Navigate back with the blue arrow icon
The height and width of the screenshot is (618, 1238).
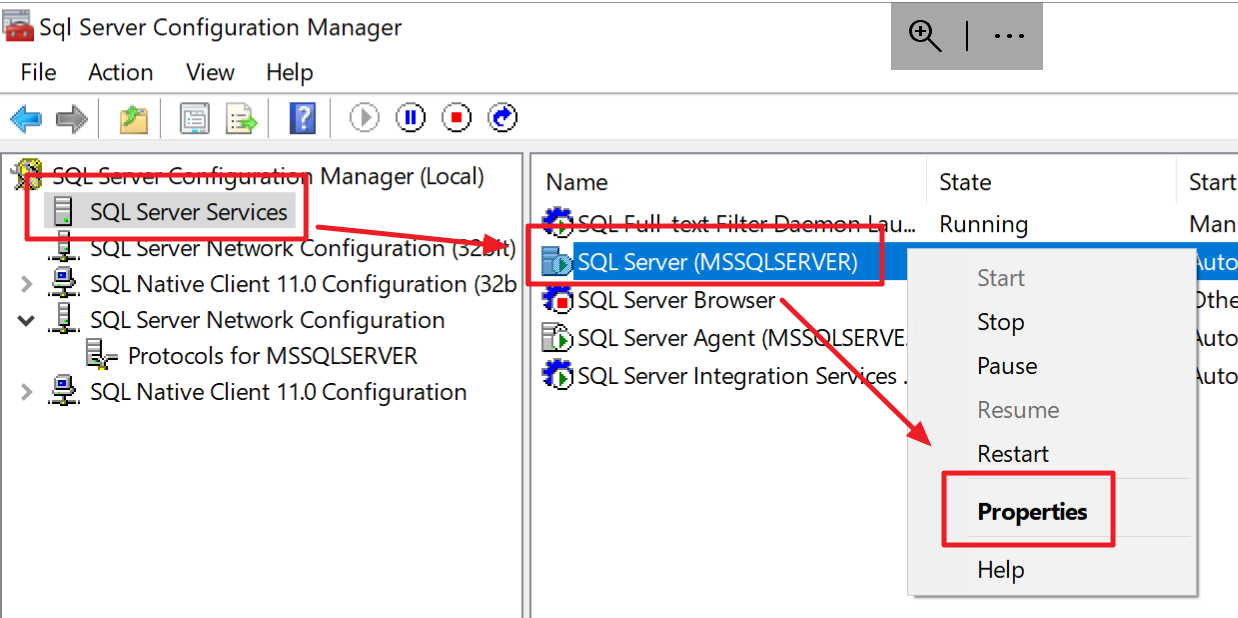(25, 117)
